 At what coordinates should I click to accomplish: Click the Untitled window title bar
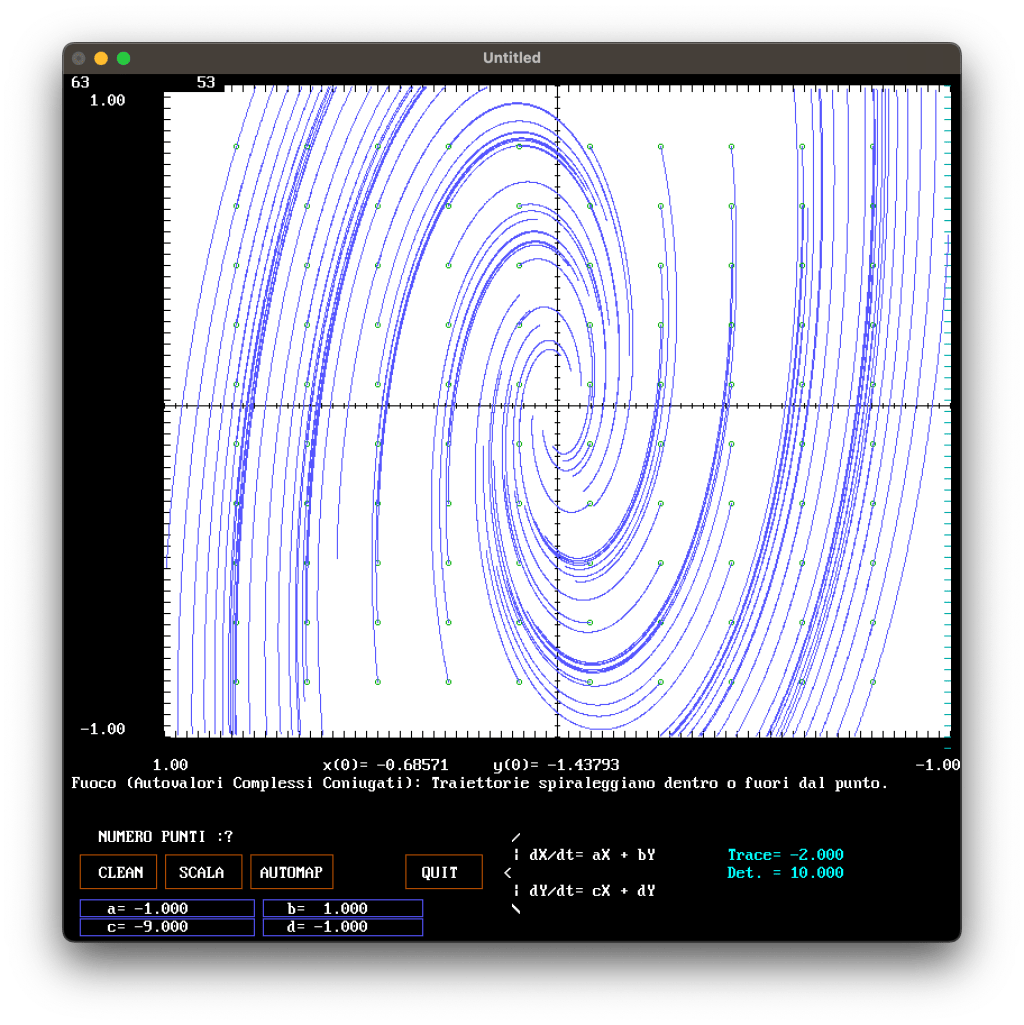(x=511, y=58)
